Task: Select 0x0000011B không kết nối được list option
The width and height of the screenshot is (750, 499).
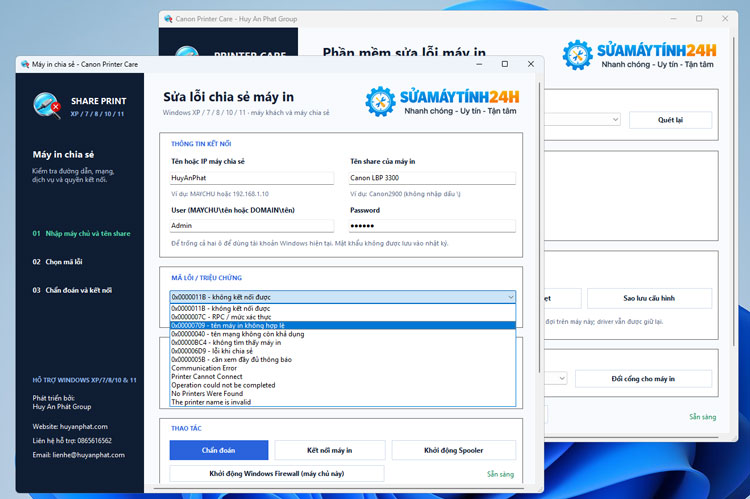Action: (x=343, y=309)
